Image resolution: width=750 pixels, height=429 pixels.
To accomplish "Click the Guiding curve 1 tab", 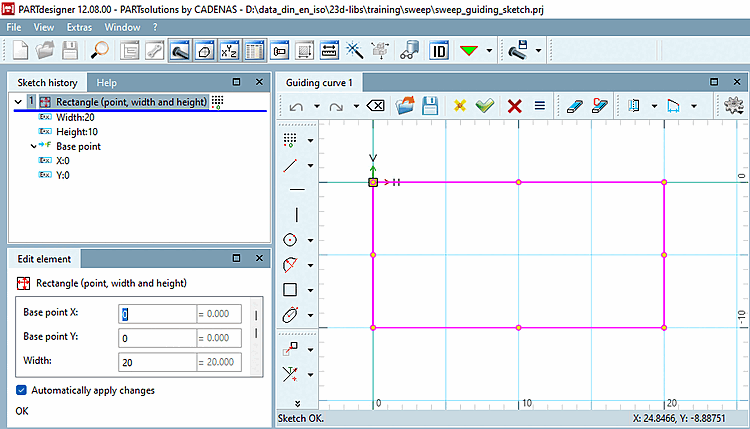I will point(319,83).
